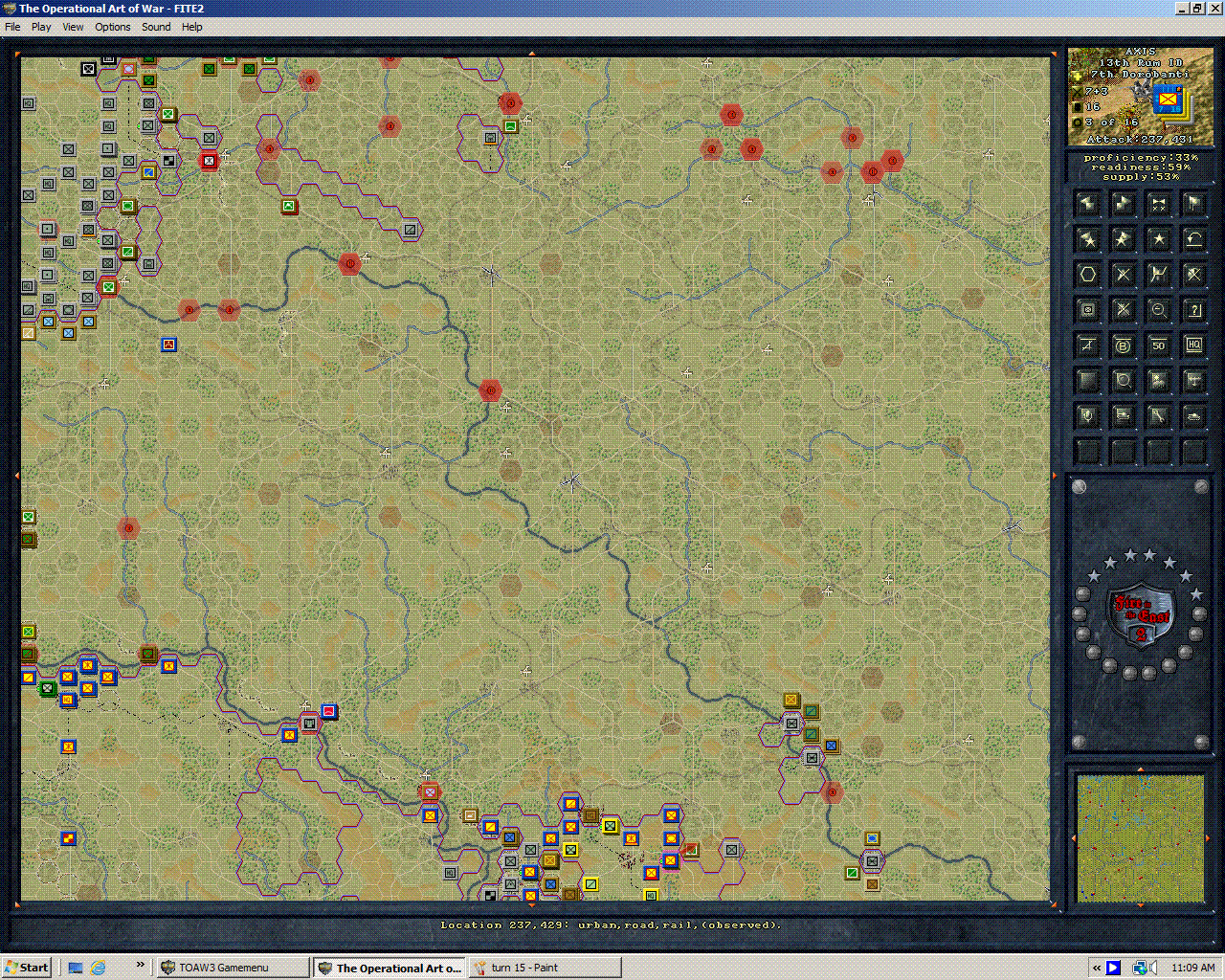Expand the quick launch overflow chevron on taskbar
This screenshot has width=1225, height=980.
coord(140,967)
